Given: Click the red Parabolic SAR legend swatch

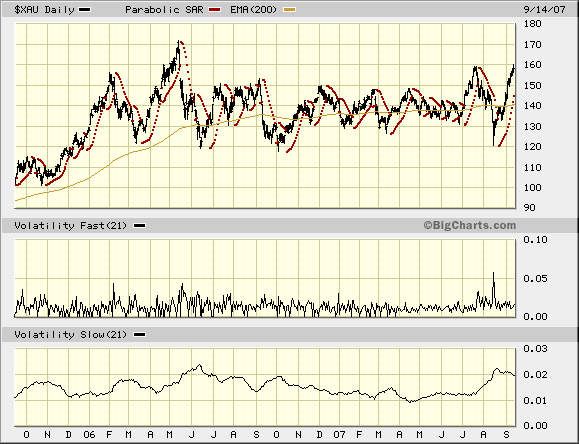Looking at the screenshot, I should (215, 10).
